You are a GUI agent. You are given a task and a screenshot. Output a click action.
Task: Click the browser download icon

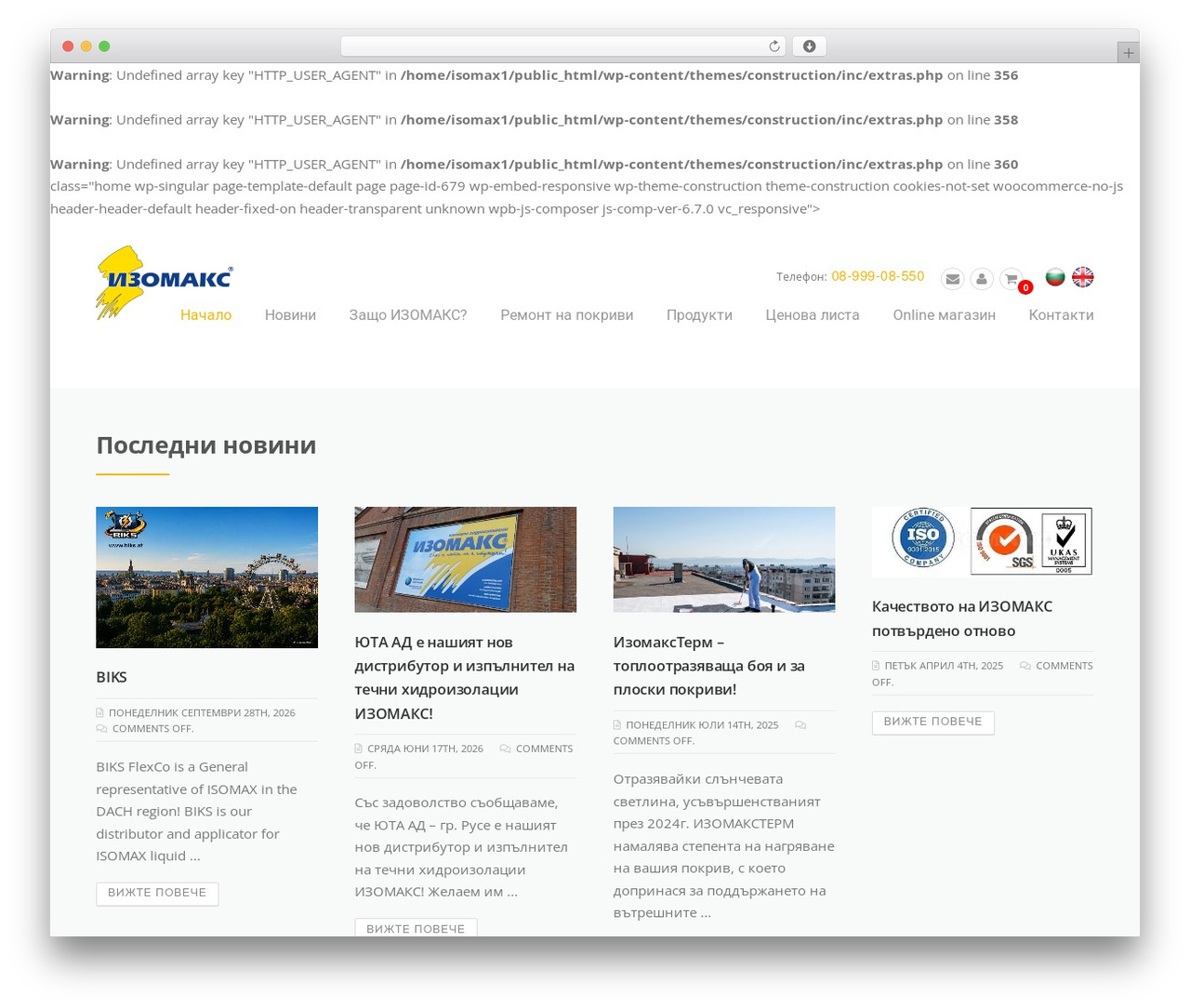[x=810, y=46]
